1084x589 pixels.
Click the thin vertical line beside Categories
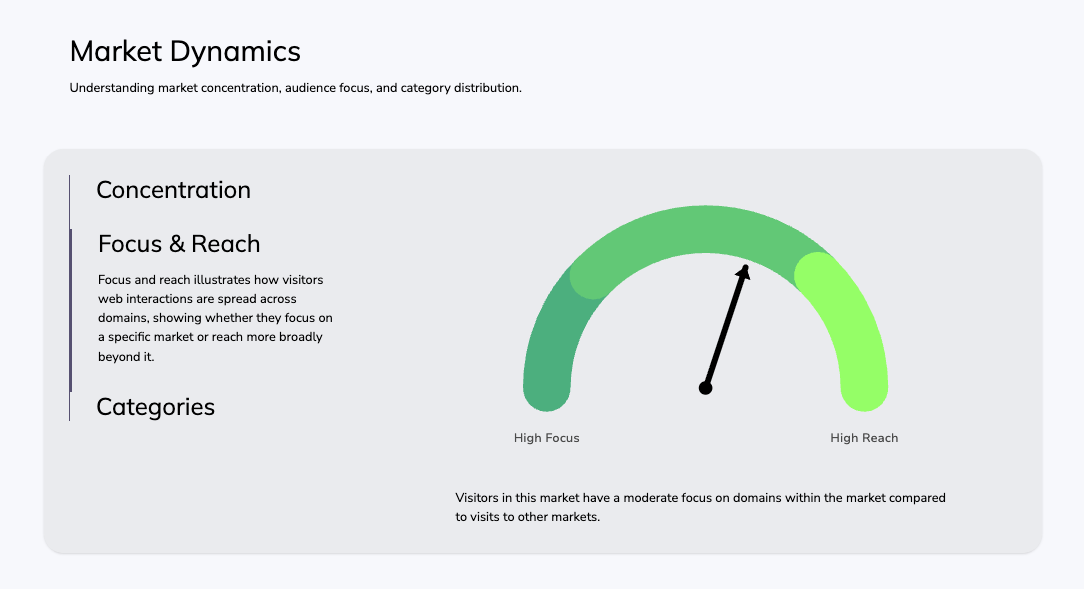pyautogui.click(x=69, y=406)
